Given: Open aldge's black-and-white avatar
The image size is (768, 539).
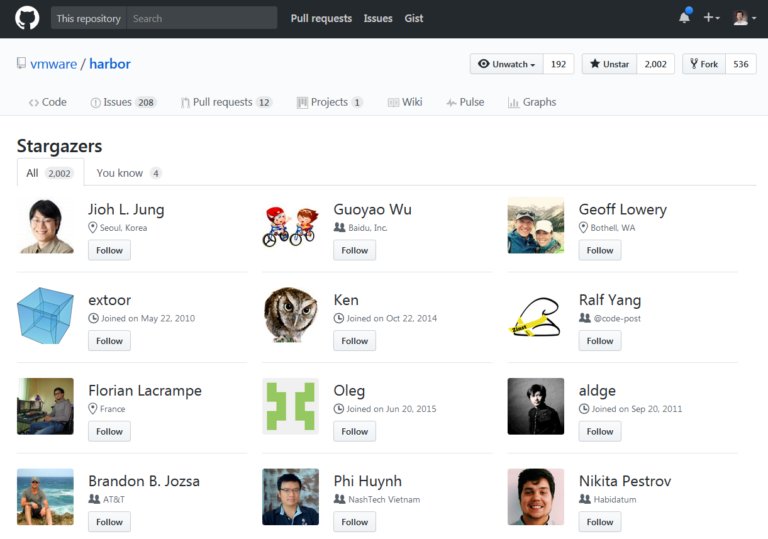Looking at the screenshot, I should [536, 406].
